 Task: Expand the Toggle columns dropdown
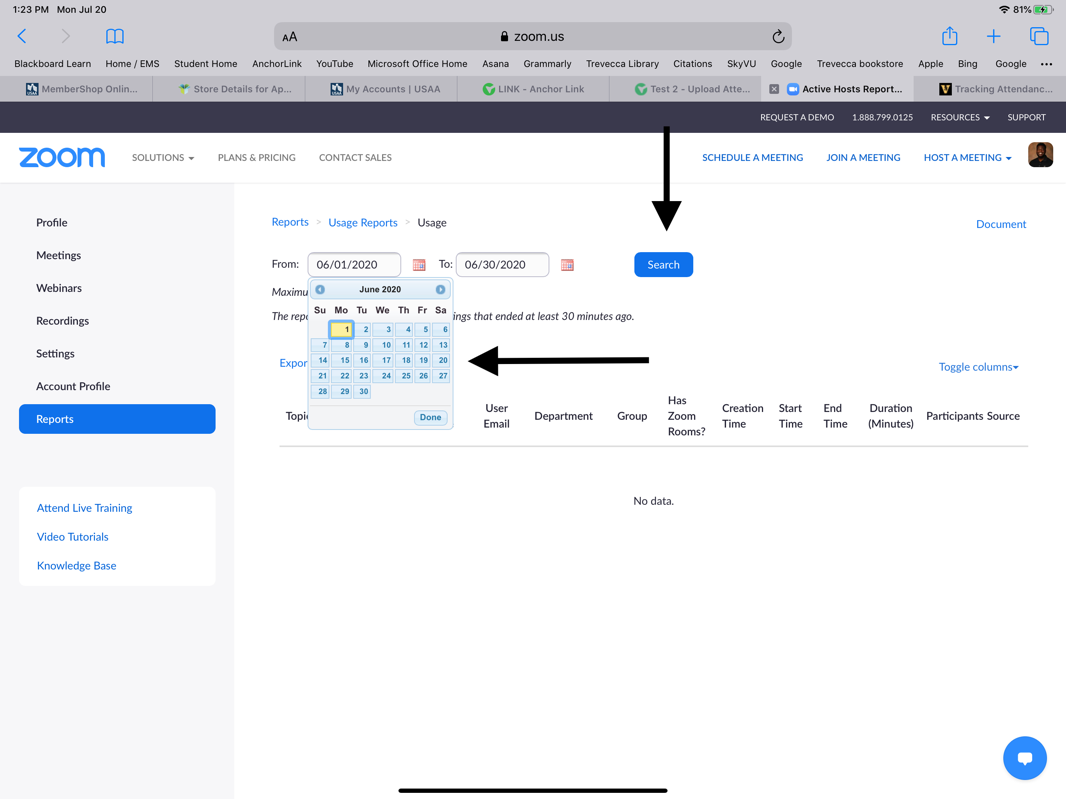[x=978, y=367]
